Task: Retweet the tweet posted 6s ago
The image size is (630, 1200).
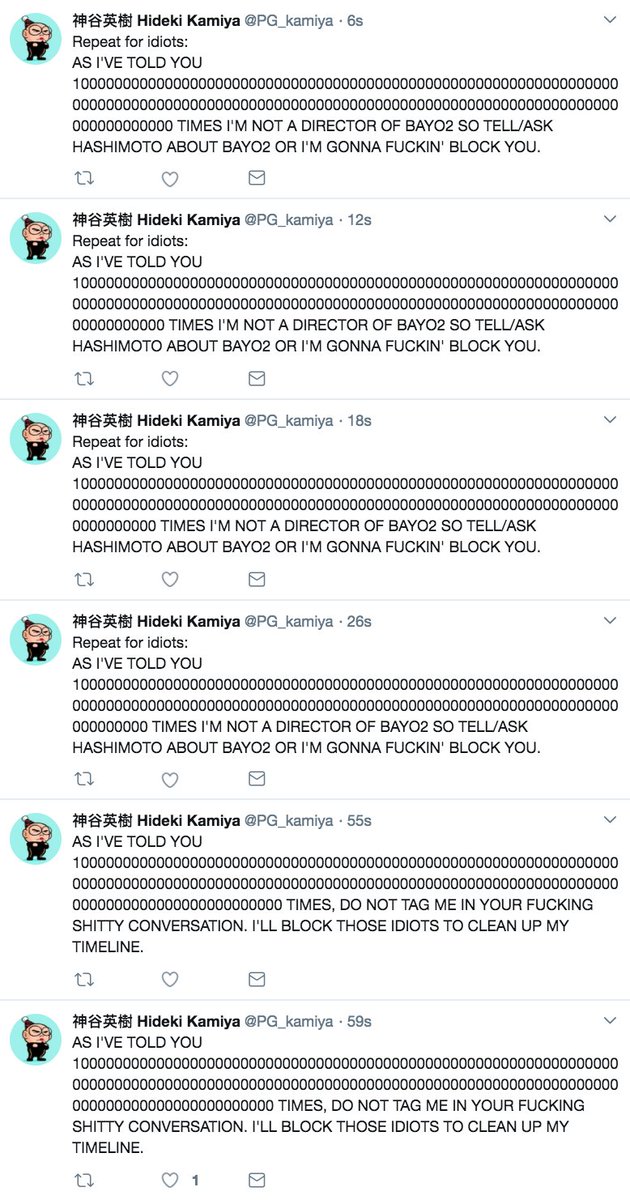Action: coord(85,179)
